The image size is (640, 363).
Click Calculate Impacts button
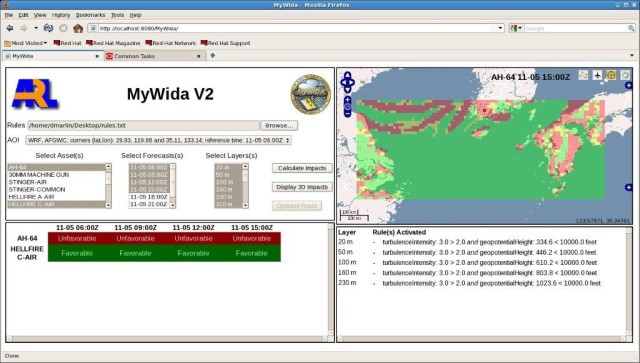[x=302, y=168]
